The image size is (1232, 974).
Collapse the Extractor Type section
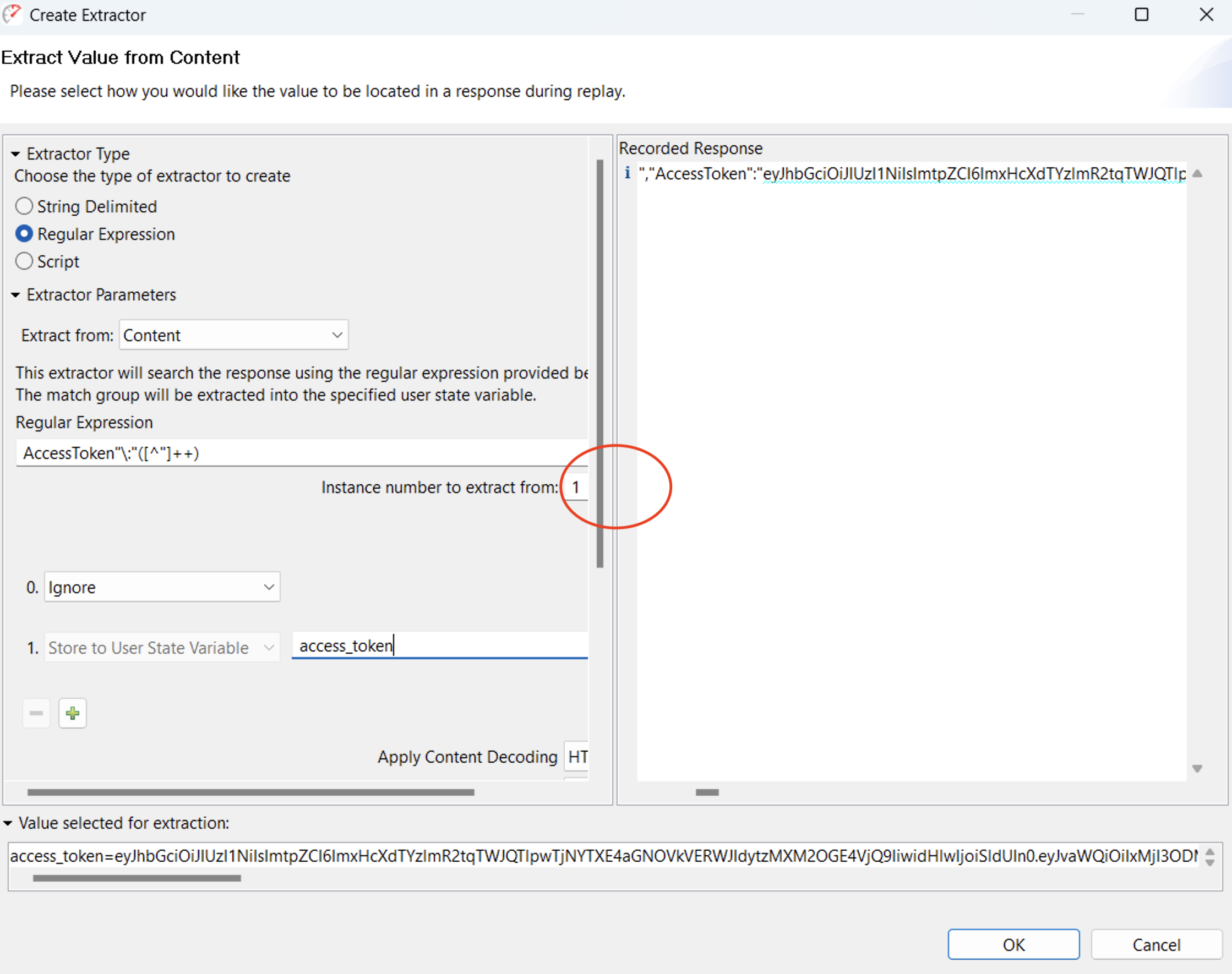(x=15, y=154)
